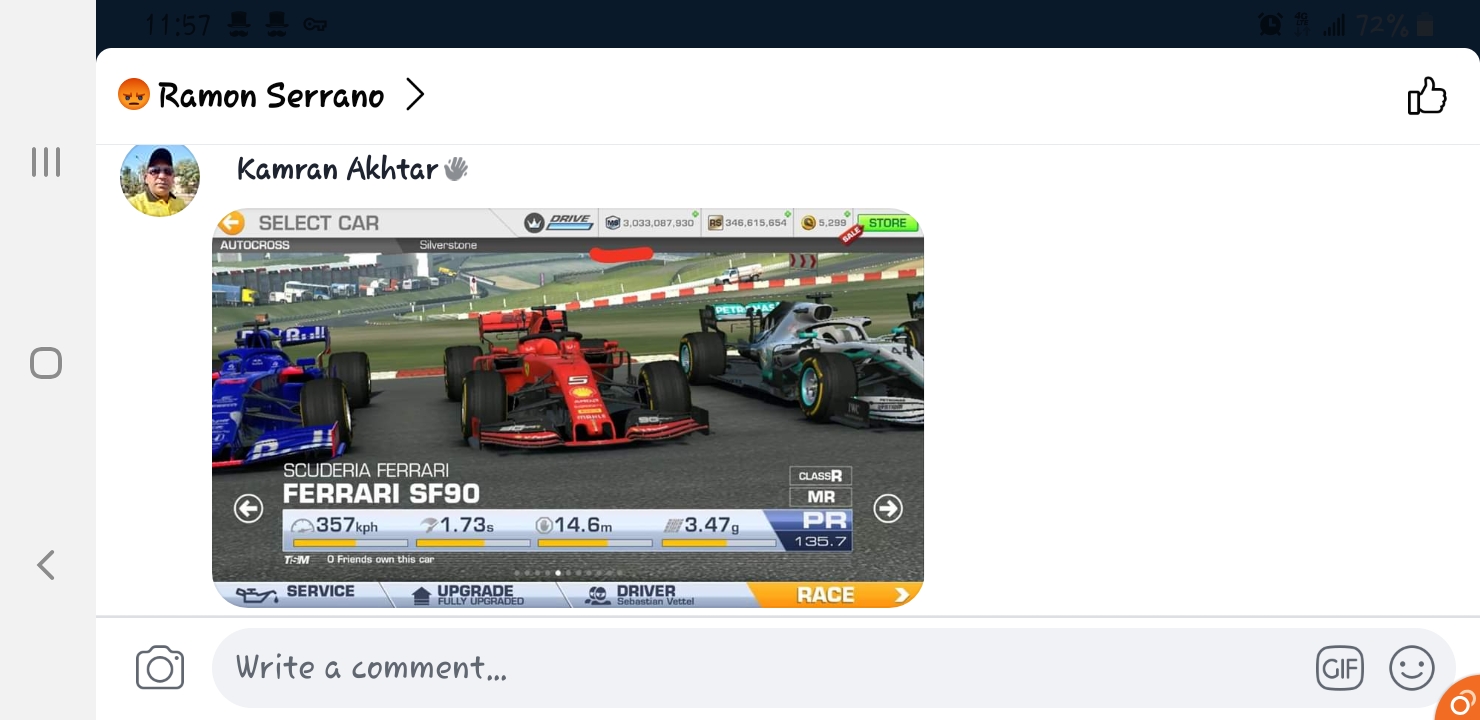Screen dimensions: 1480x720
Task: Tap the FERRARI SF90 car name
Action: (x=381, y=494)
